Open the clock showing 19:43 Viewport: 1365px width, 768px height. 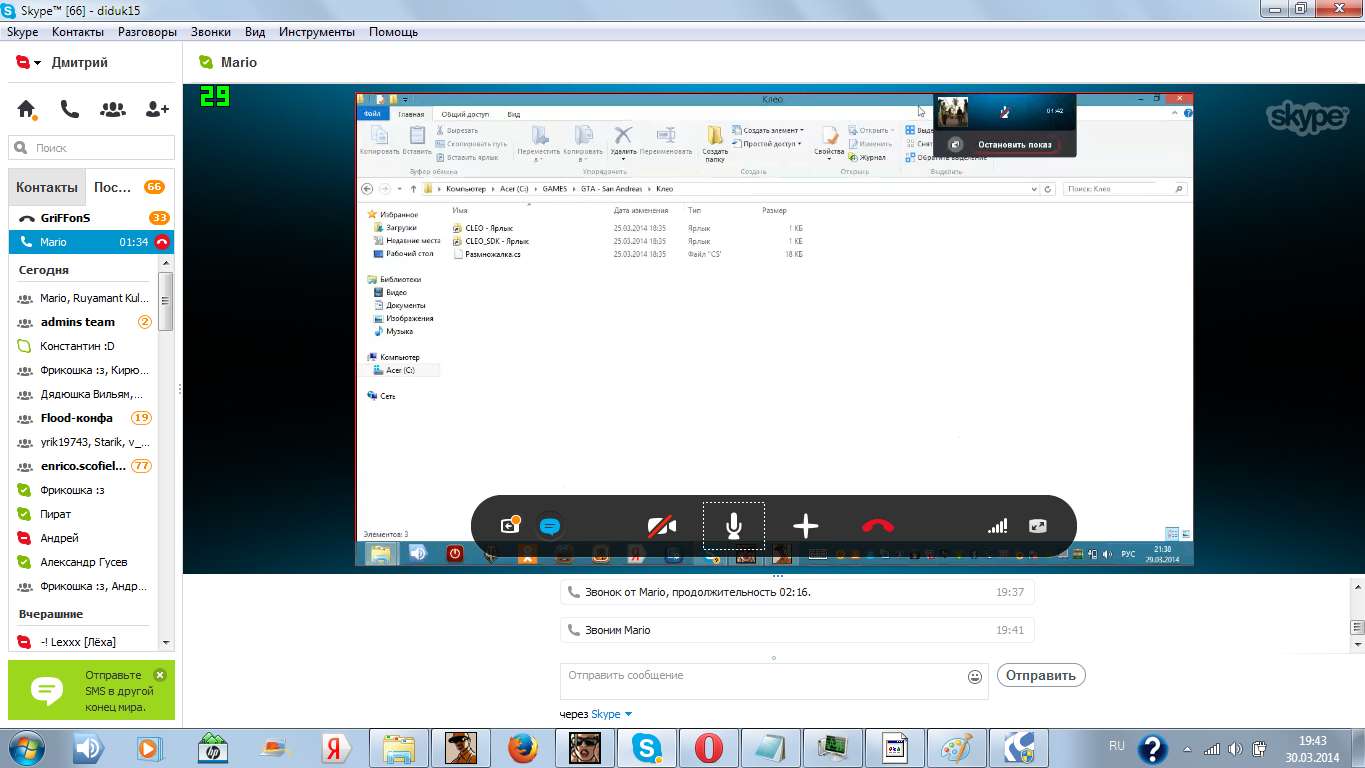point(1312,747)
